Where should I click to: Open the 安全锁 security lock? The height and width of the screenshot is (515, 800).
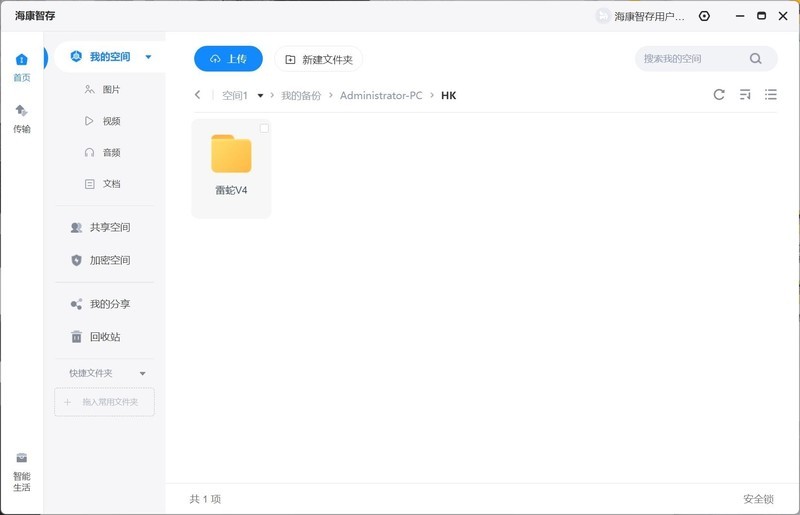[758, 499]
